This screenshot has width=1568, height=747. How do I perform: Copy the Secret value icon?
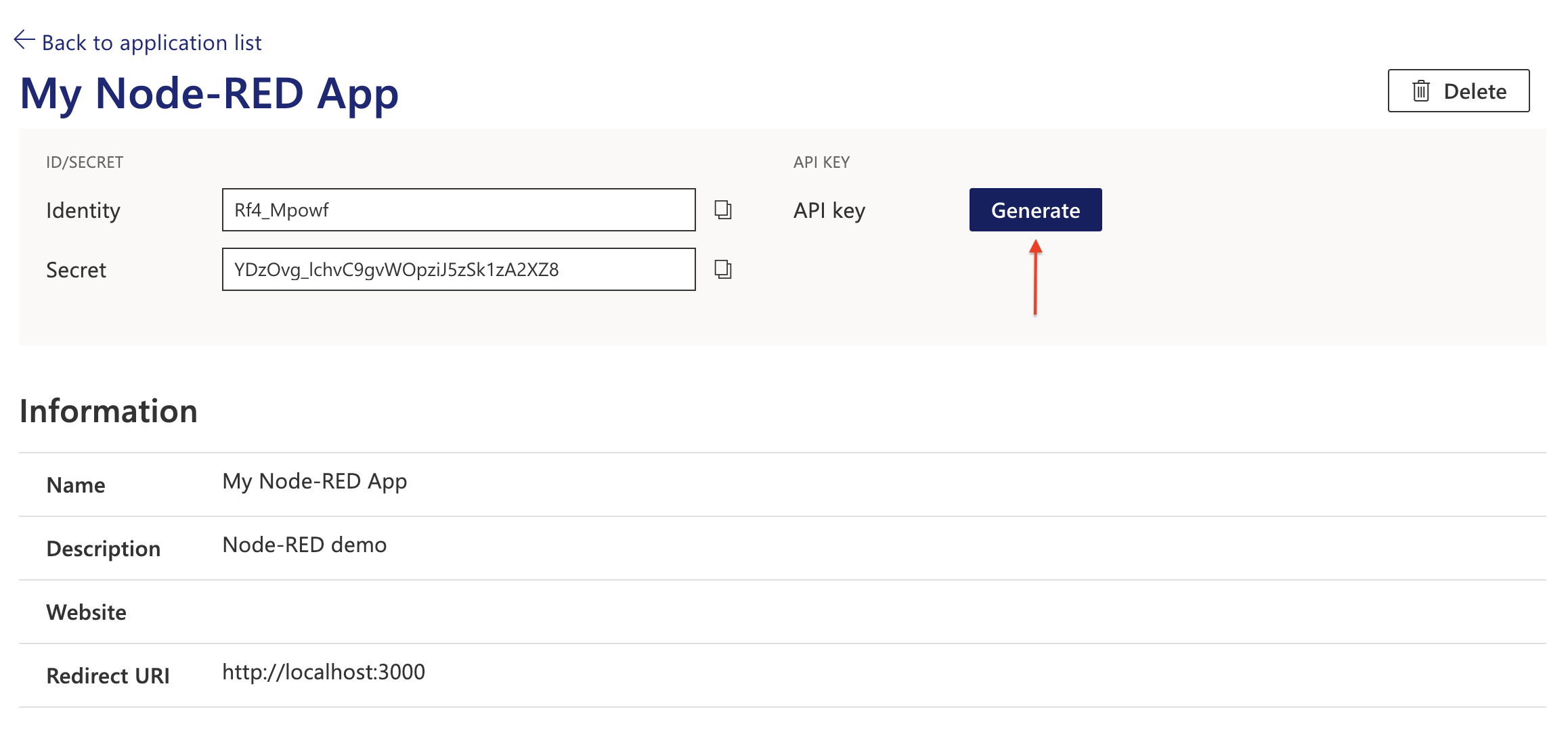pyautogui.click(x=722, y=269)
